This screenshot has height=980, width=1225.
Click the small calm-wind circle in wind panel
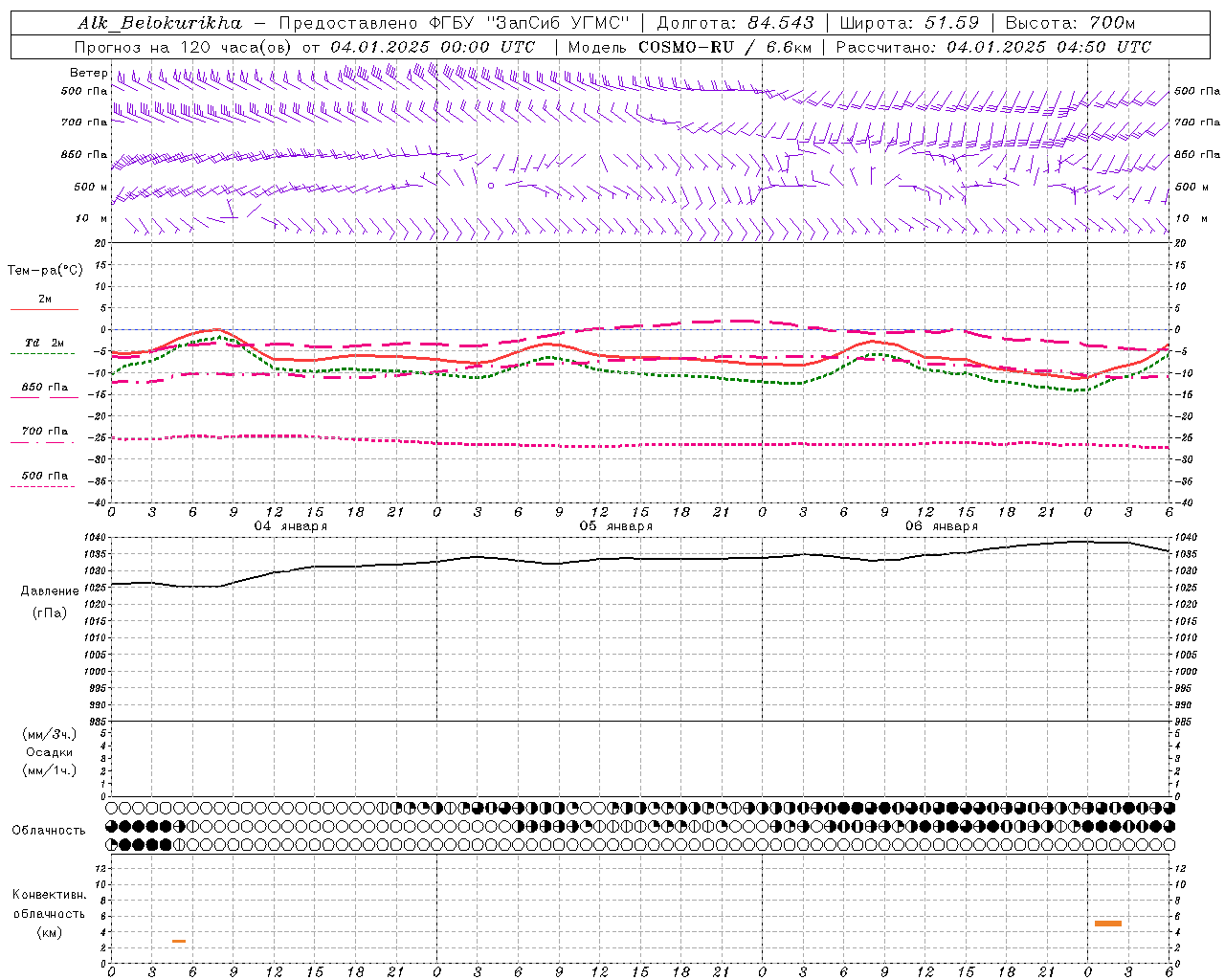(491, 186)
